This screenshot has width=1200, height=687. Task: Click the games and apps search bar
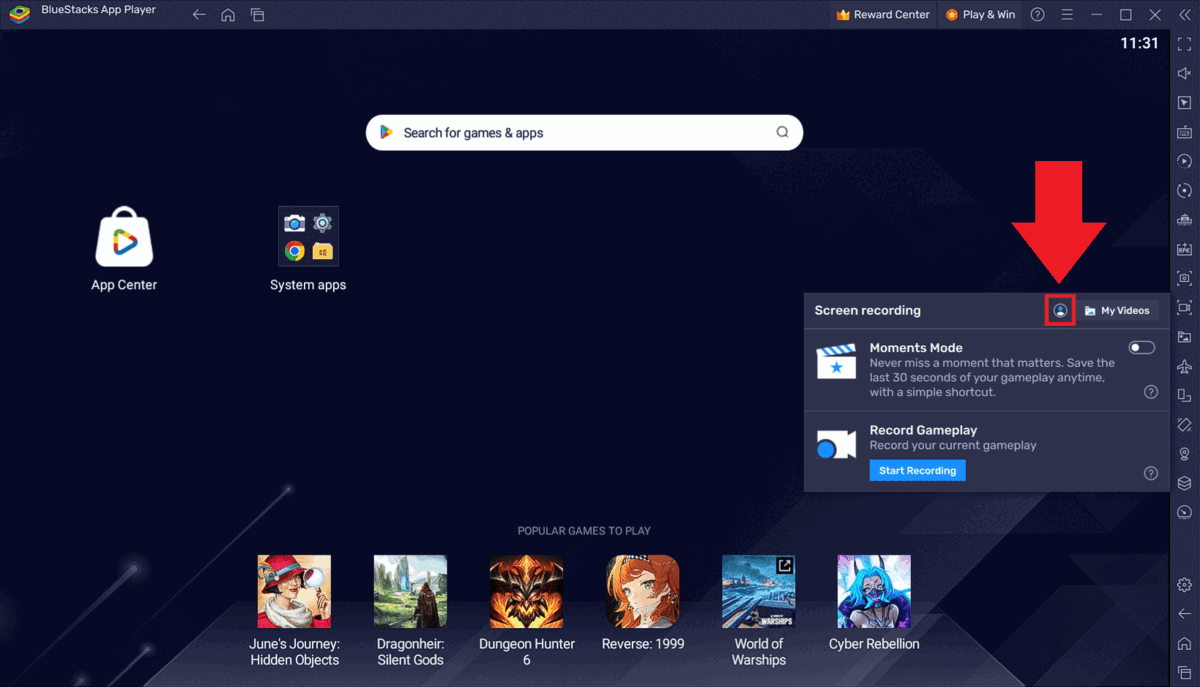[x=584, y=132]
